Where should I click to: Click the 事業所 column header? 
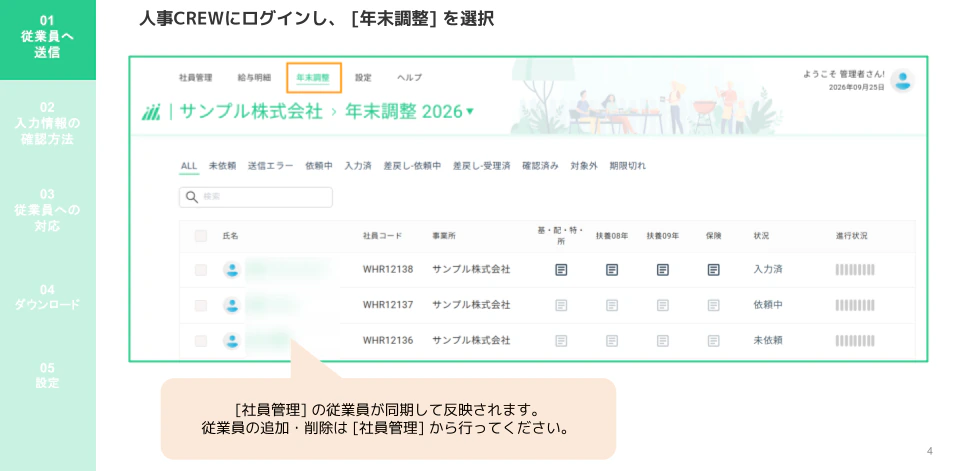[x=444, y=236]
